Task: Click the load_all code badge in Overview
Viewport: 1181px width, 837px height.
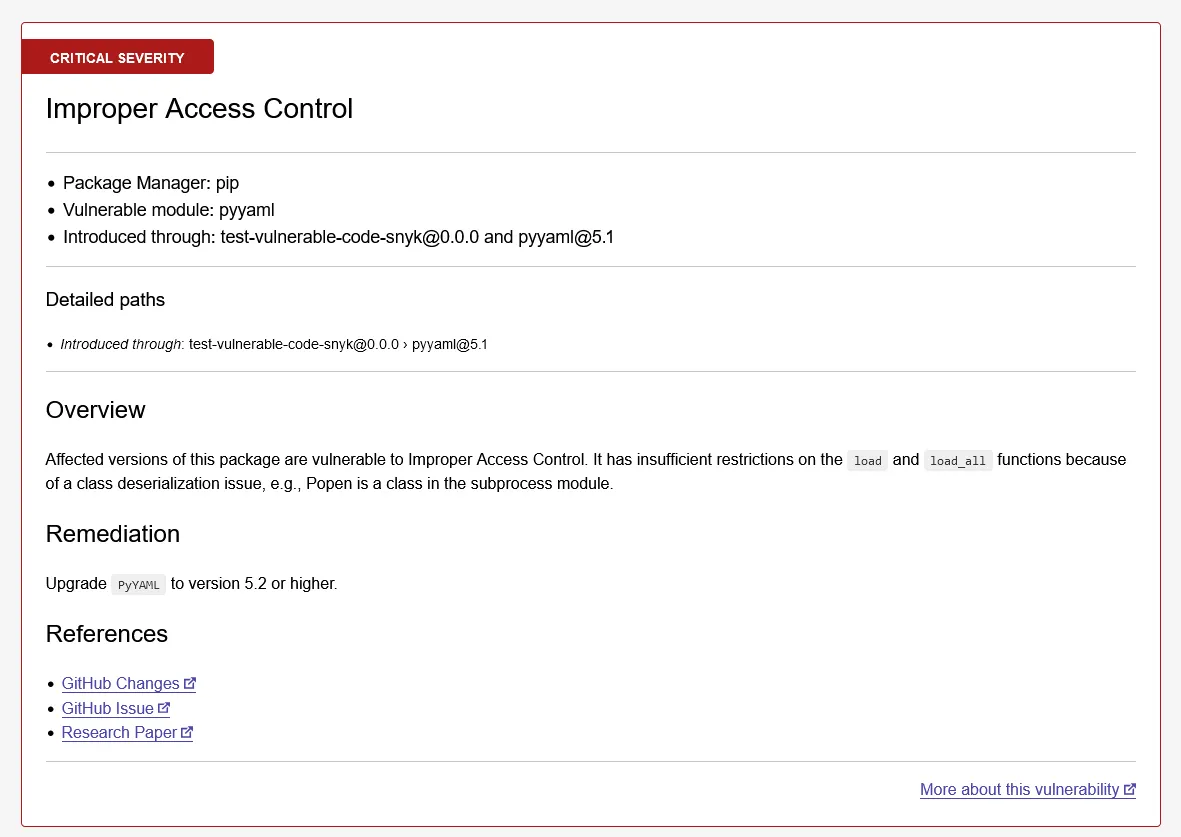Action: pos(958,461)
